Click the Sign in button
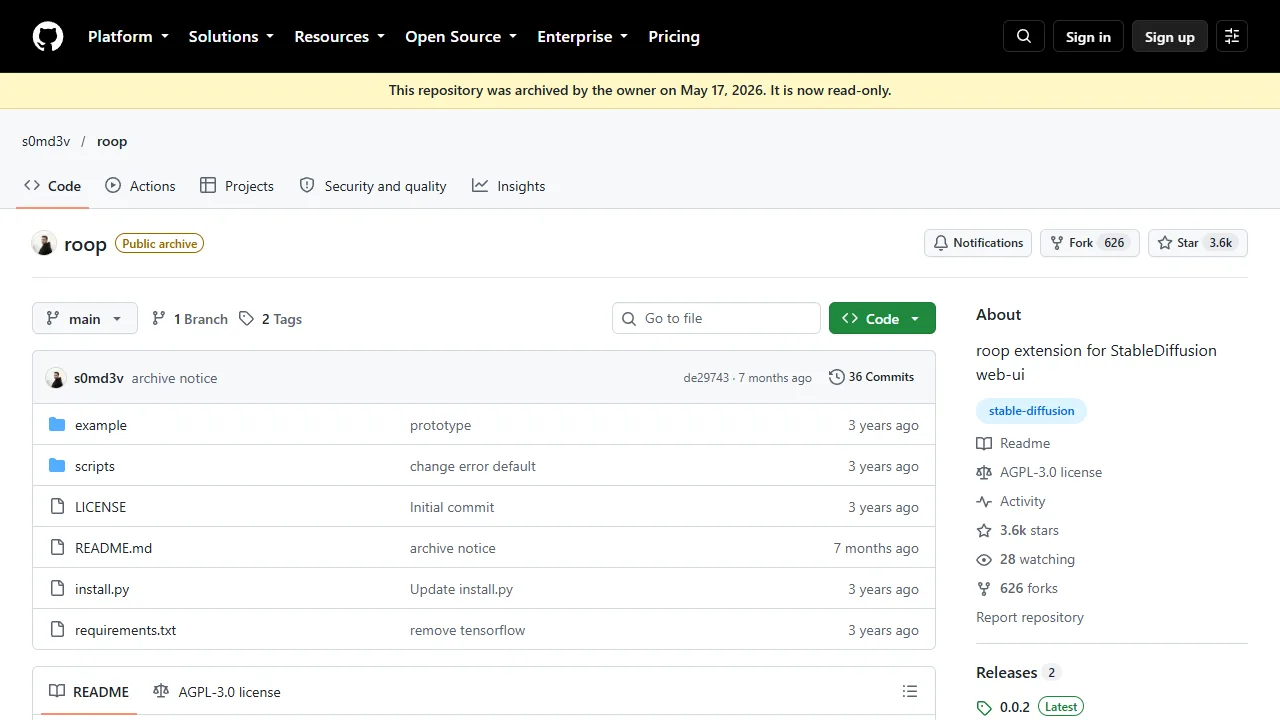The image size is (1280, 720). pyautogui.click(x=1088, y=36)
